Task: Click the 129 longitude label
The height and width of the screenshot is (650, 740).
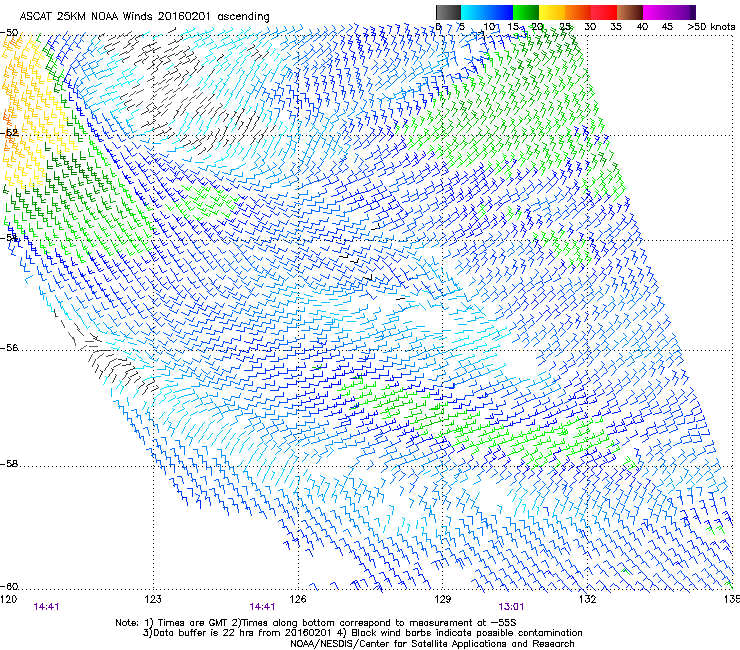Action: (x=442, y=599)
